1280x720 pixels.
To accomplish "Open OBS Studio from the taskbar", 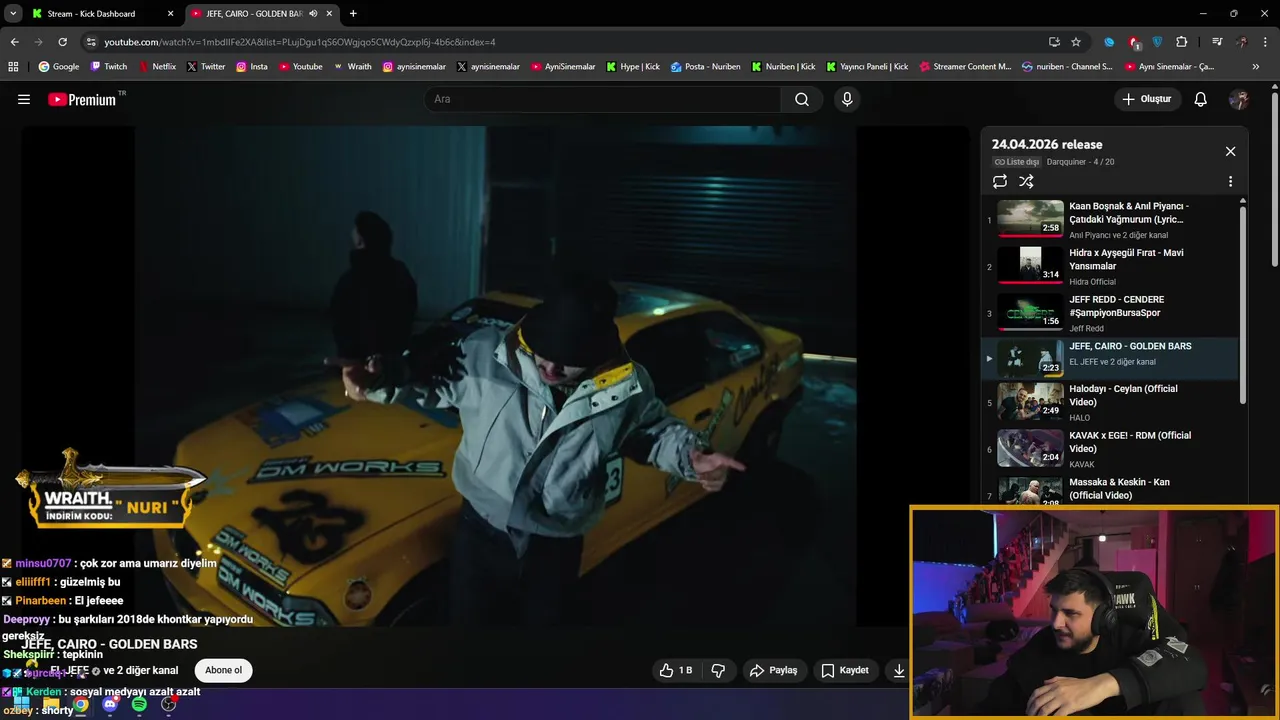I will [x=169, y=705].
